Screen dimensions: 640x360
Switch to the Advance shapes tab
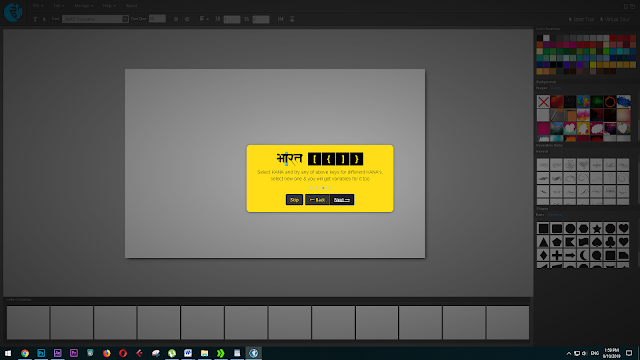point(555,215)
